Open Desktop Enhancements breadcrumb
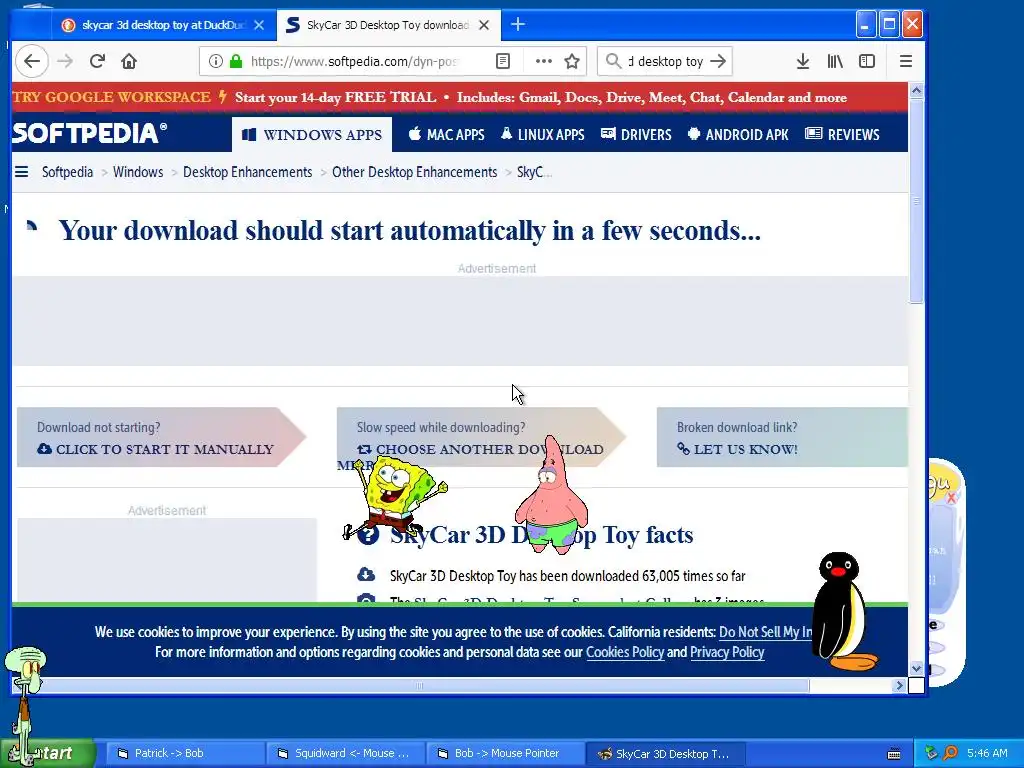 click(248, 172)
